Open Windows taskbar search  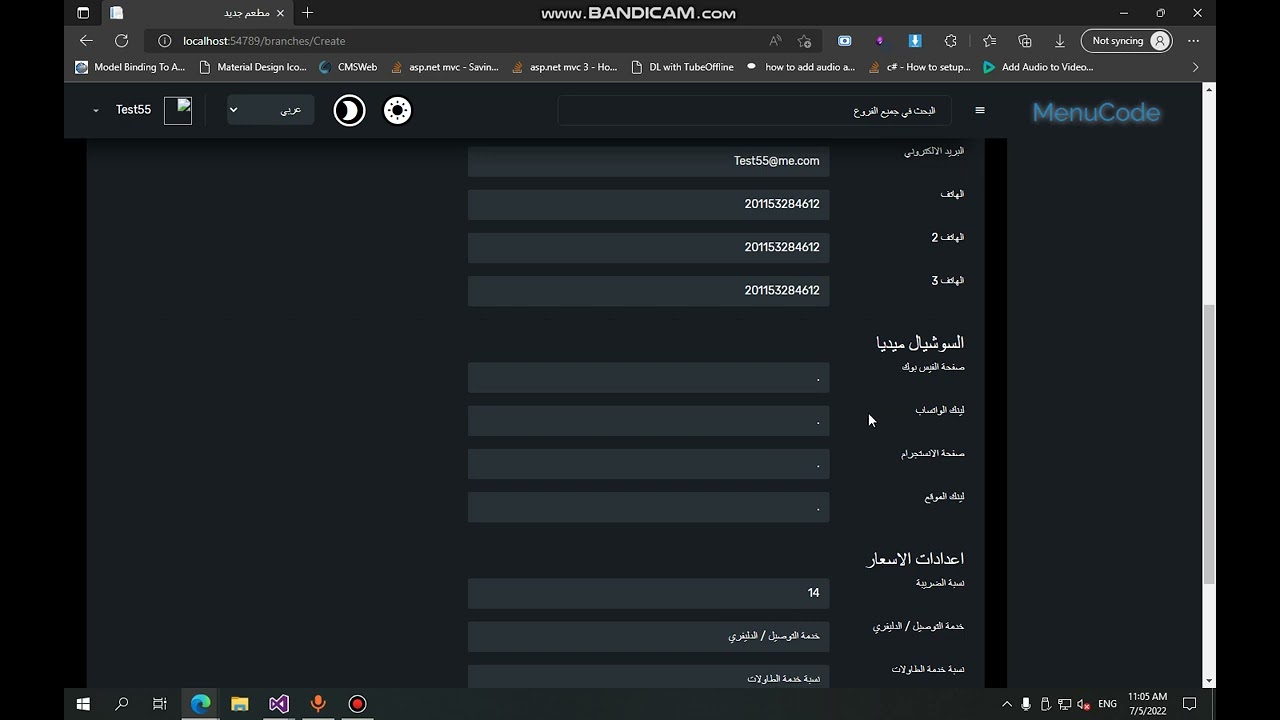pyautogui.click(x=122, y=704)
